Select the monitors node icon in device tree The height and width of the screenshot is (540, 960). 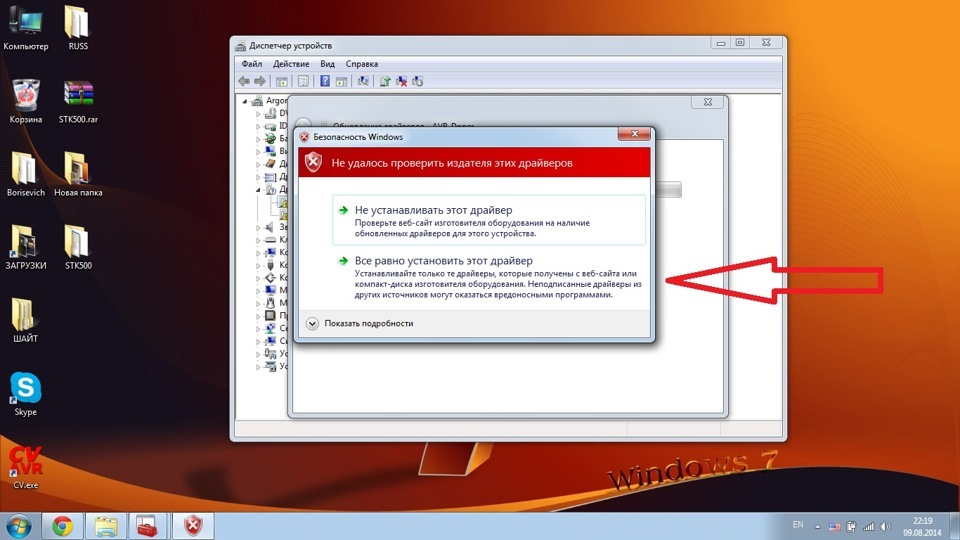(270, 290)
